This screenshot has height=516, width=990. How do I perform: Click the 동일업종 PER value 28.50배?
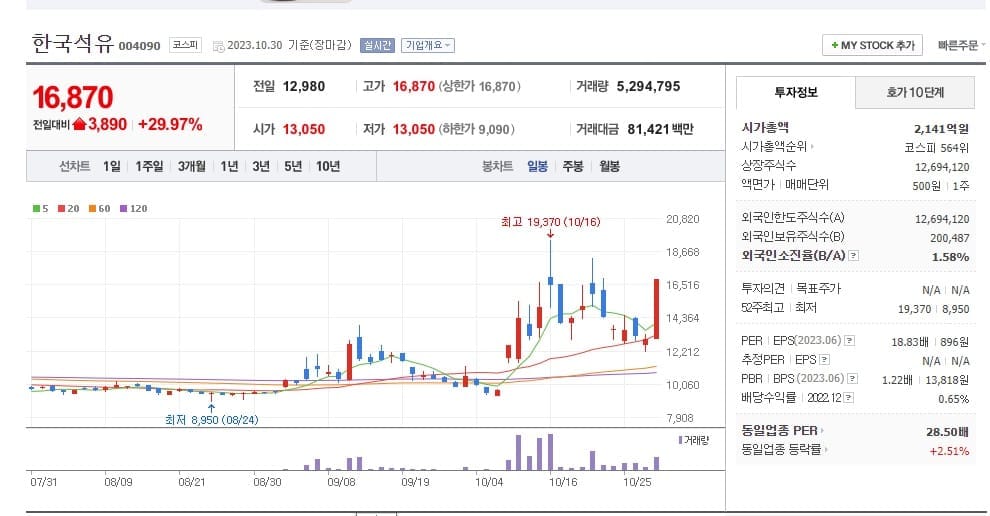tap(947, 432)
